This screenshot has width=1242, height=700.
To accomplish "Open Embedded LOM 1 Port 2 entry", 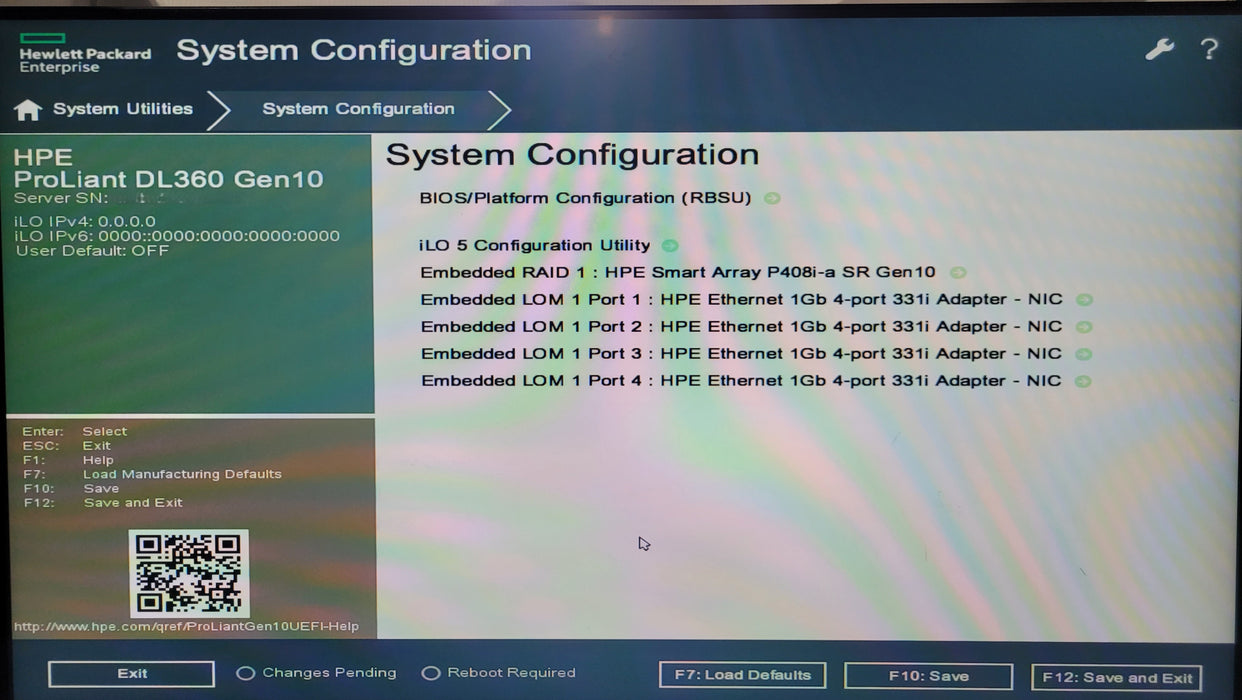I will click(x=741, y=326).
